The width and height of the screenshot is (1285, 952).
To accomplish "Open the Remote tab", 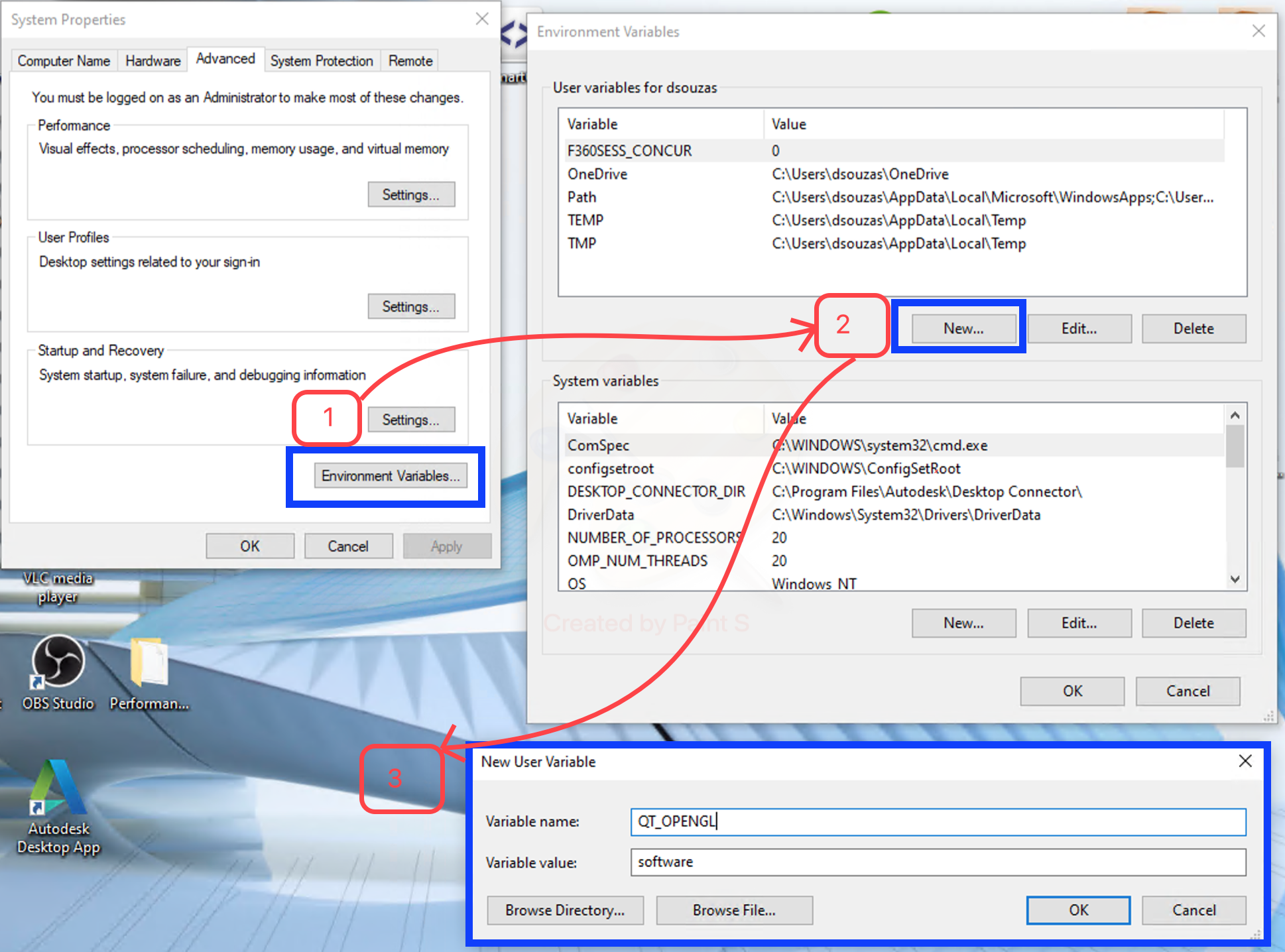I will pos(410,60).
